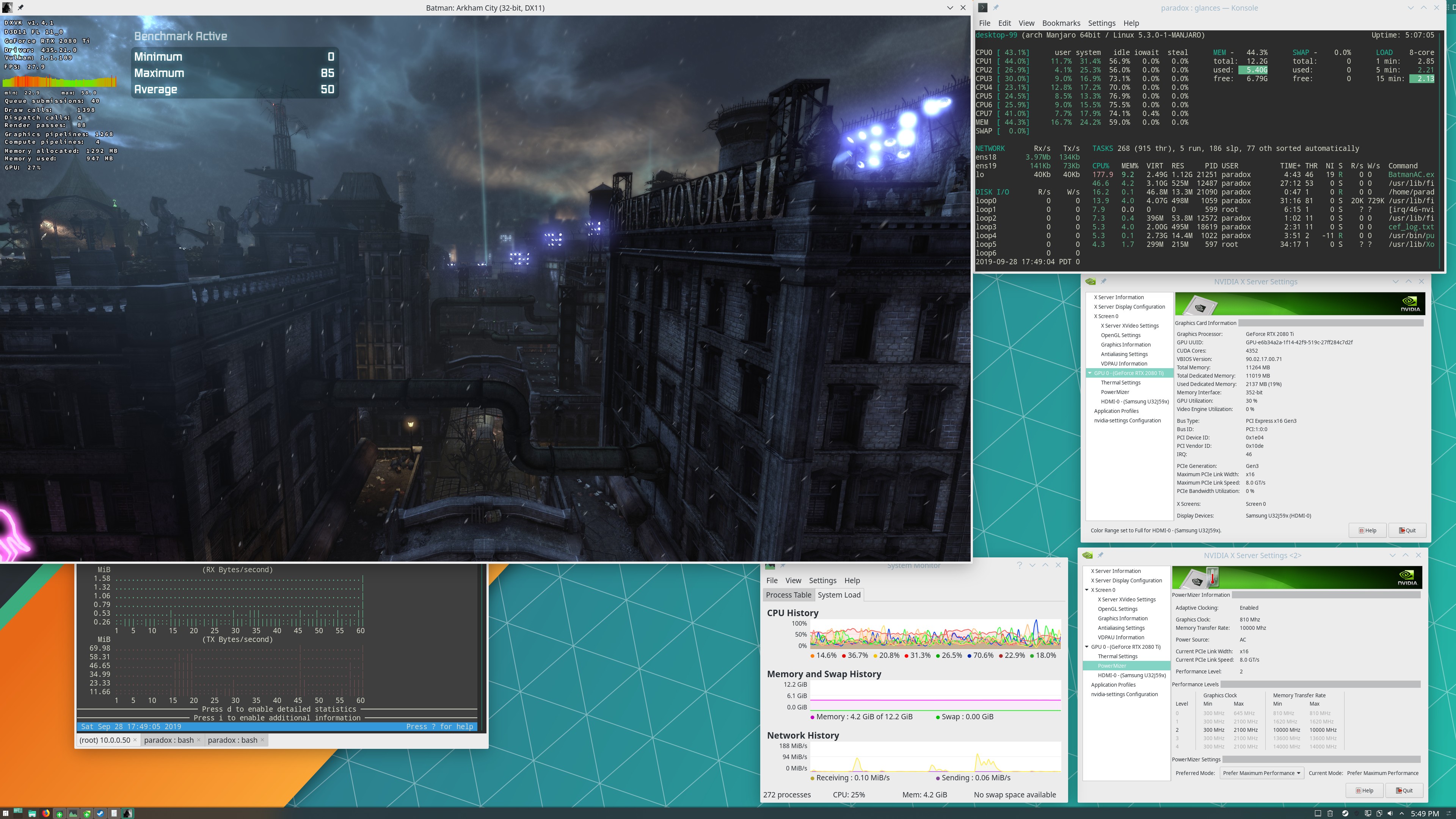This screenshot has width=1456, height=819.
Task: Open OpenGL Settings in first NVIDIA window
Action: point(1120,335)
